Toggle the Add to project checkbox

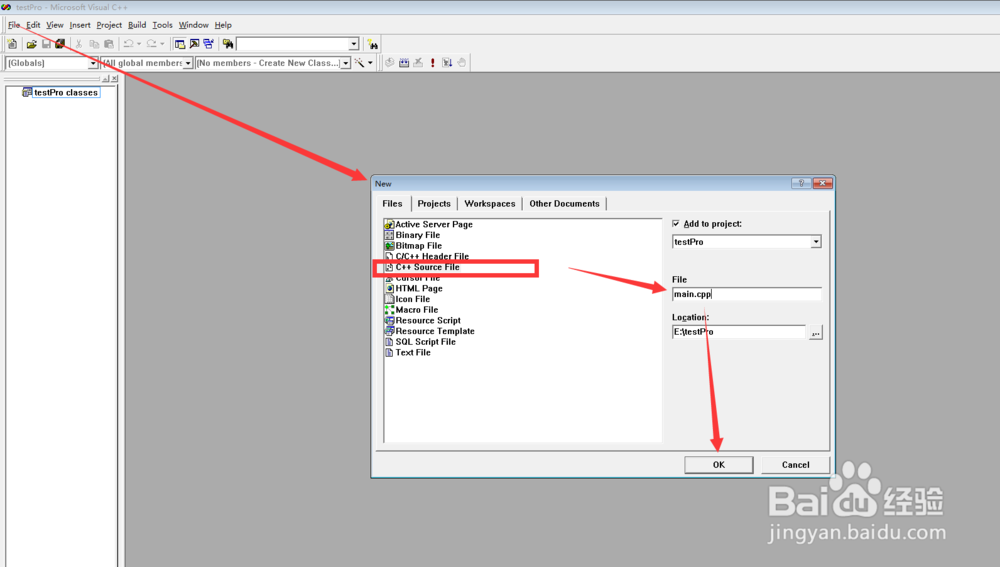click(676, 224)
